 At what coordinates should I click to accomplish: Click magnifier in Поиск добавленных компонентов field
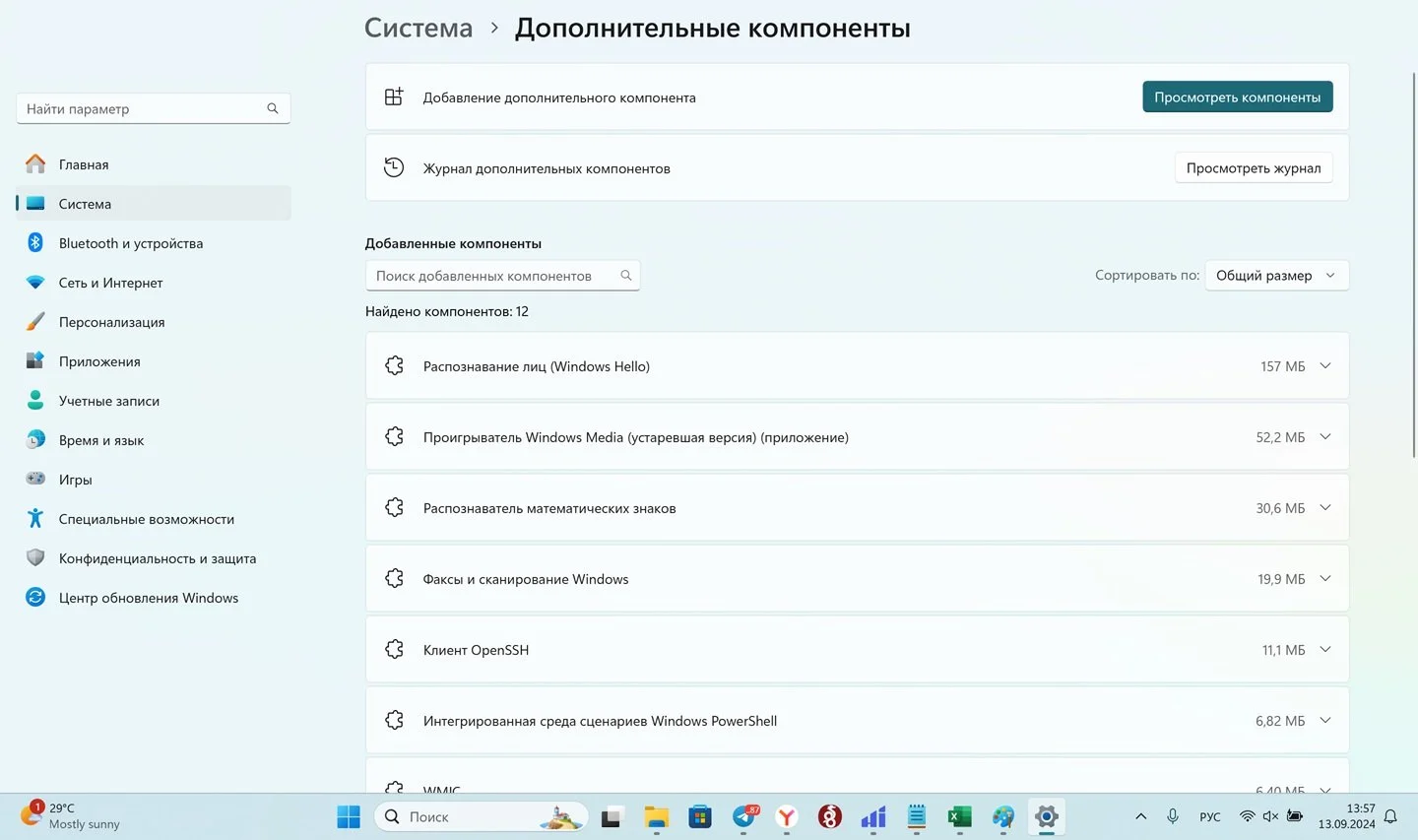626,276
